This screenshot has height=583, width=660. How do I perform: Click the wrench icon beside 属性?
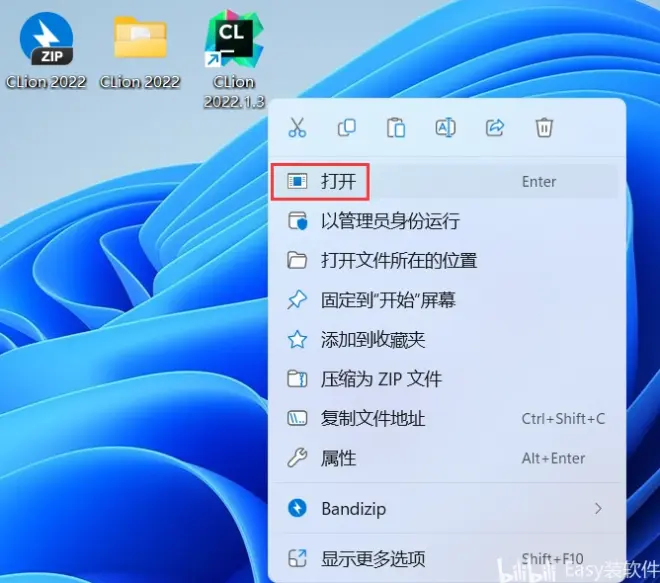[297, 458]
